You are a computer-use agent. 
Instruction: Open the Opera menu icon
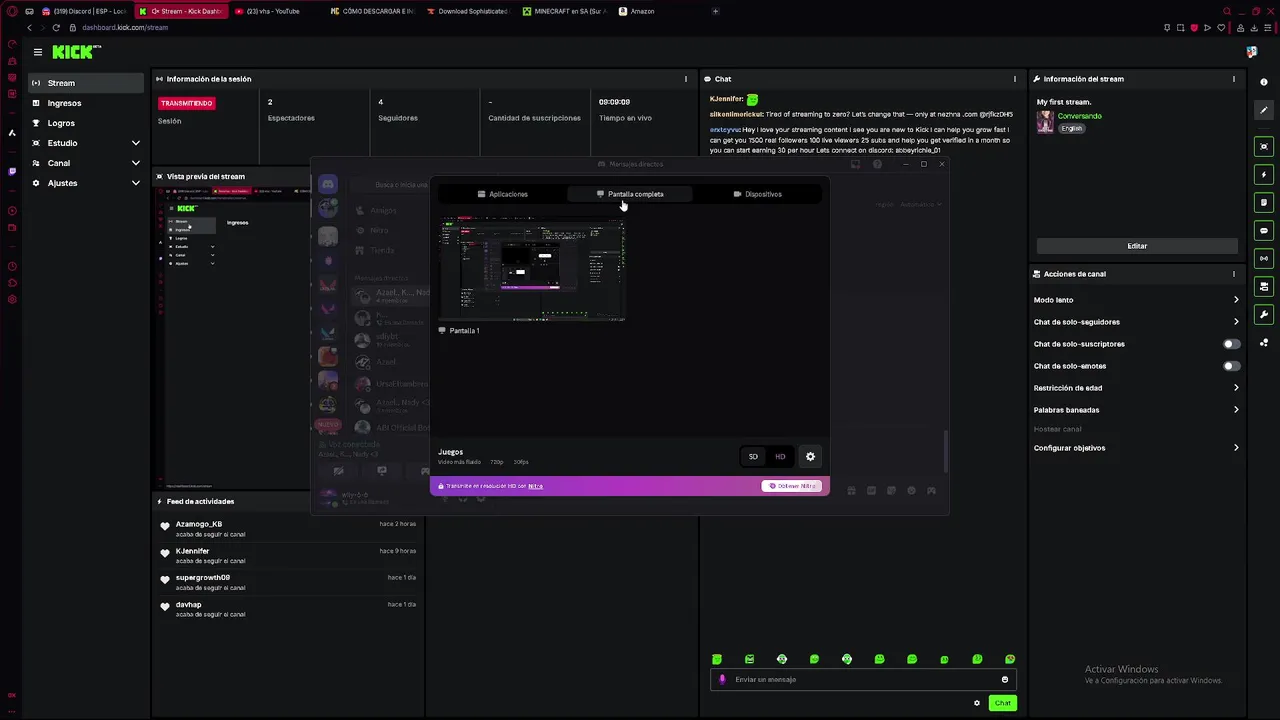click(12, 11)
